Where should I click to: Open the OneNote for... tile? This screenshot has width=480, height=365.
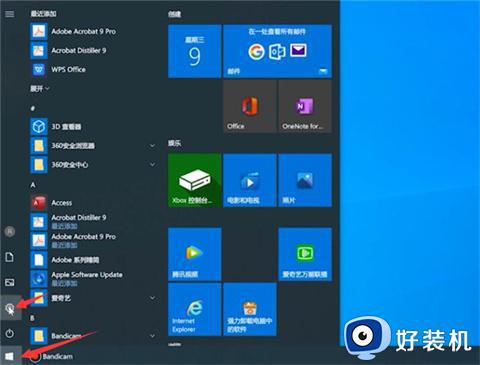pyautogui.click(x=305, y=106)
